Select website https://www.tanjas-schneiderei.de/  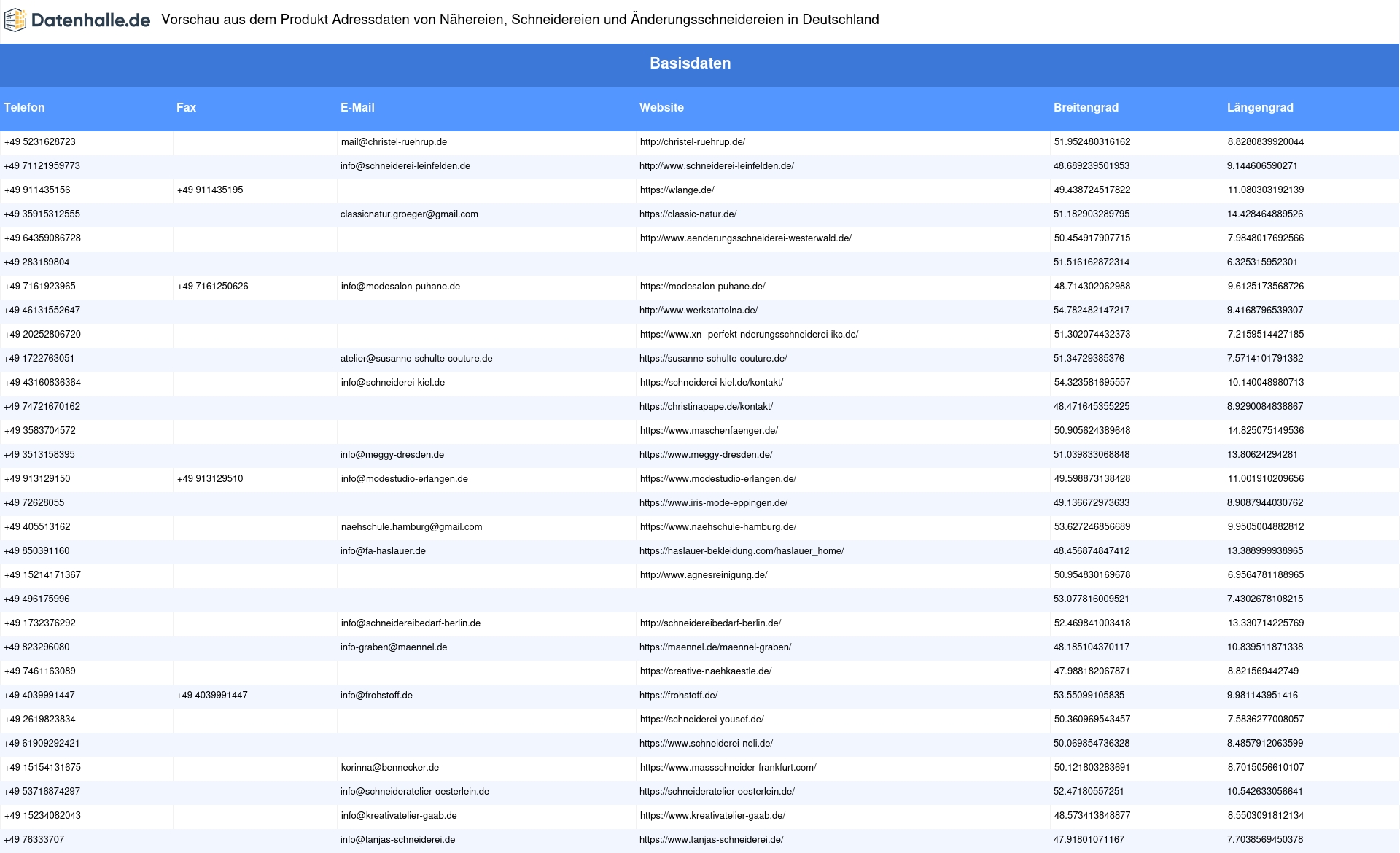[x=712, y=840]
